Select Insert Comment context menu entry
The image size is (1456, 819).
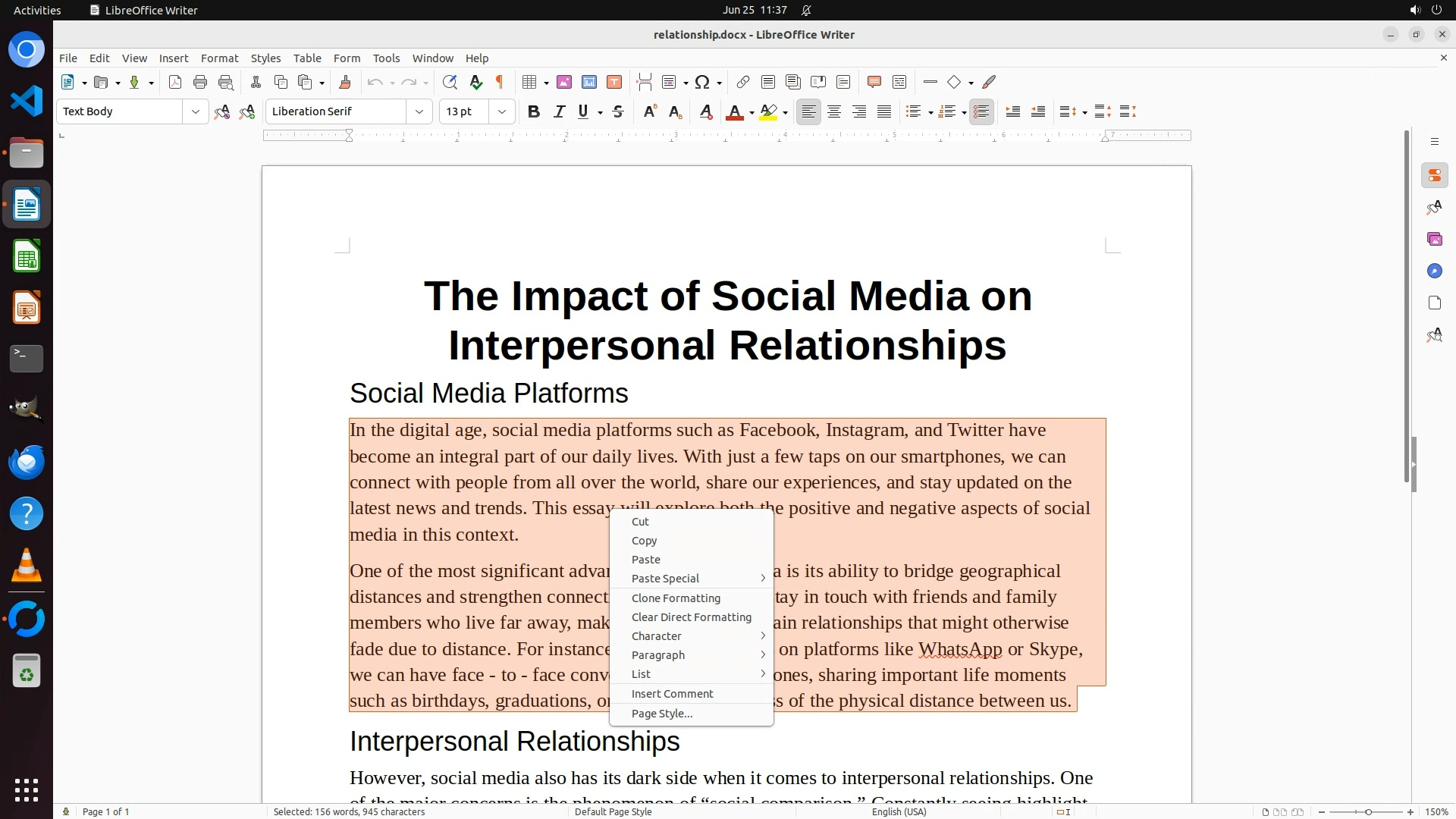tap(672, 694)
